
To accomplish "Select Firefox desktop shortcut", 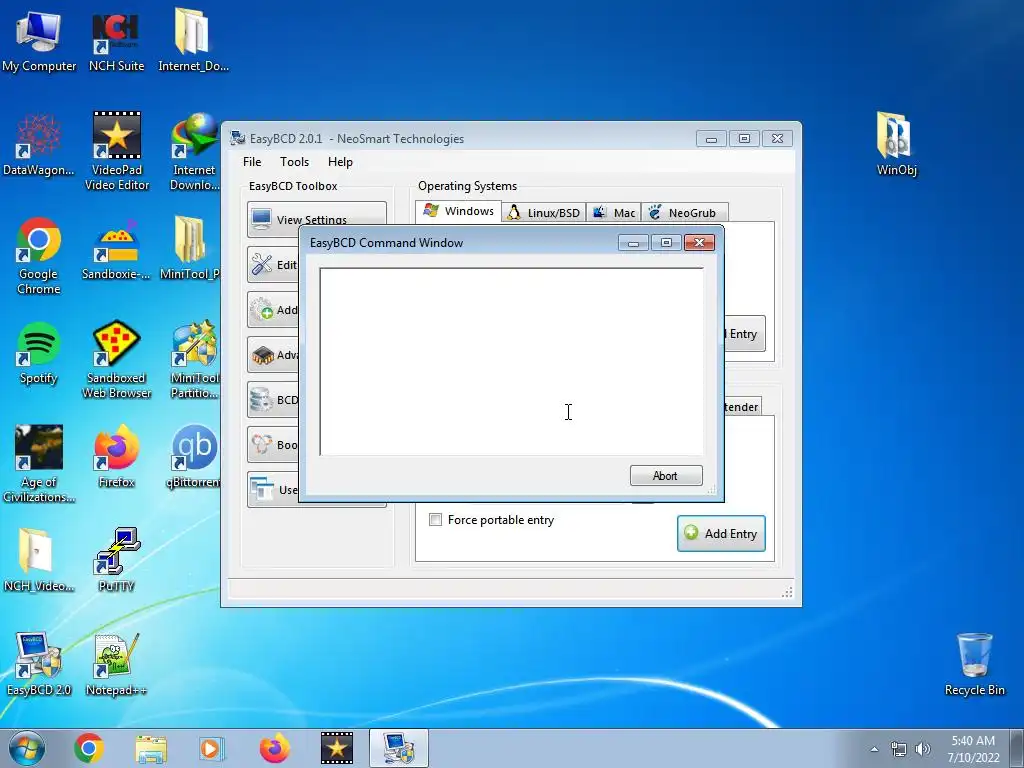I will [x=116, y=457].
